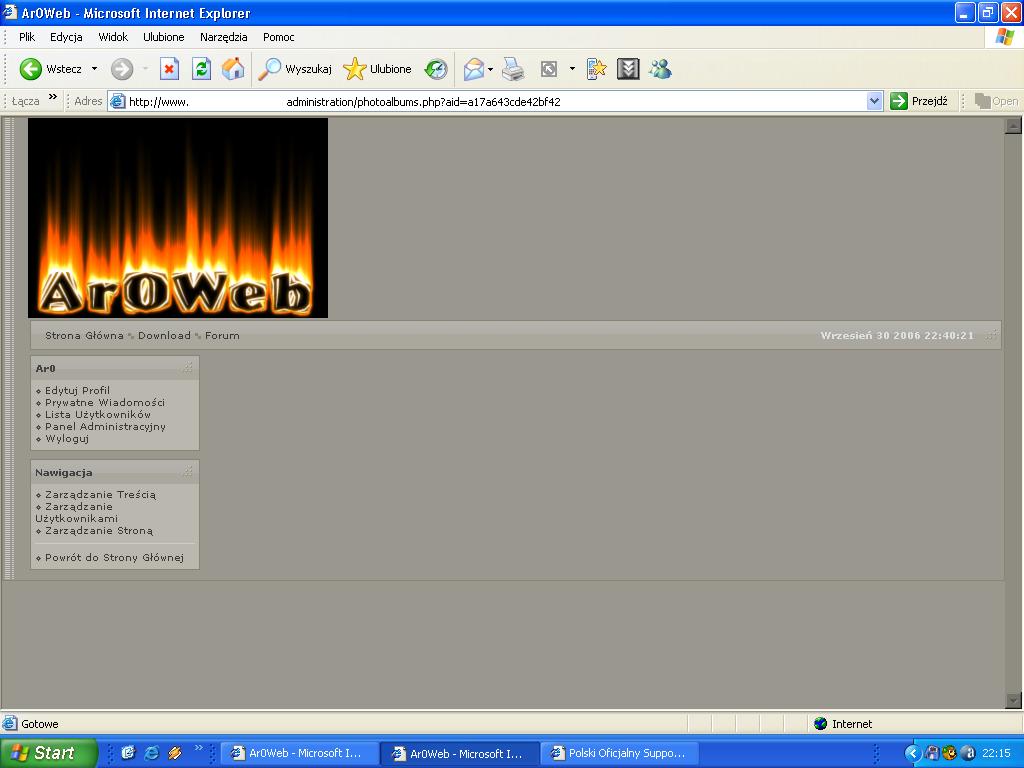Image resolution: width=1024 pixels, height=768 pixels.
Task: Open Prywatne Wiadomości link
Action: pyautogui.click(x=104, y=402)
